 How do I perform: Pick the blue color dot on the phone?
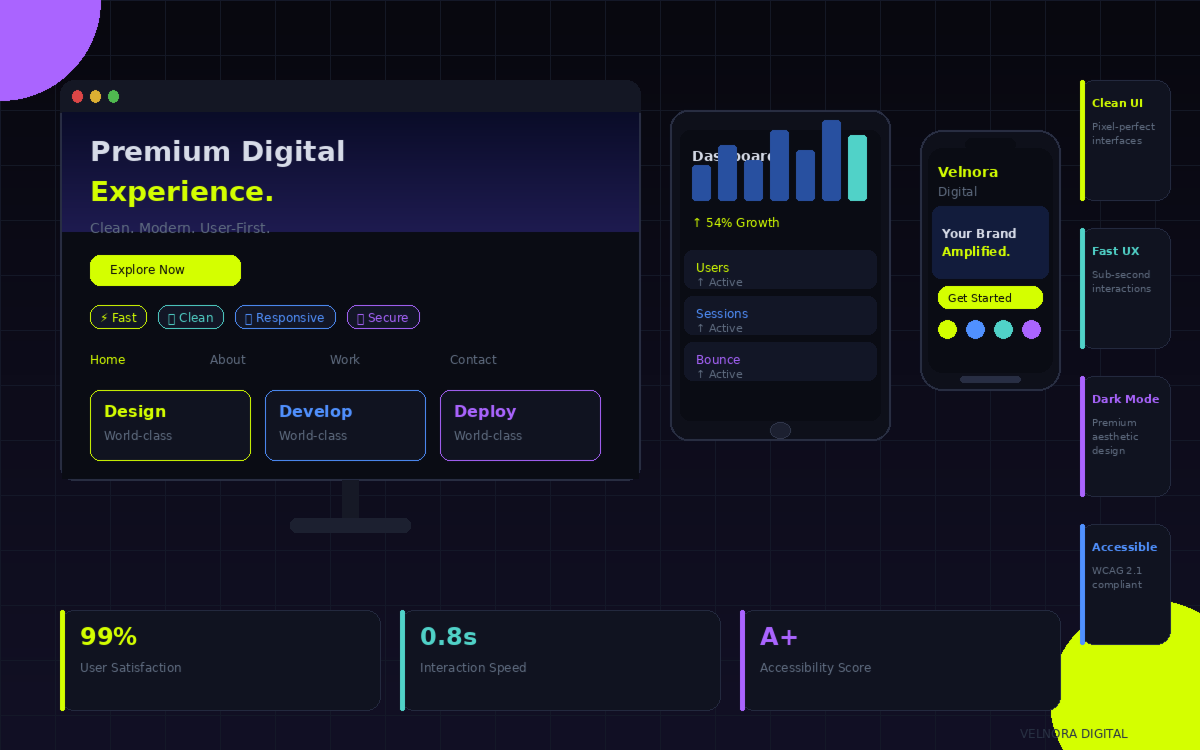975,329
